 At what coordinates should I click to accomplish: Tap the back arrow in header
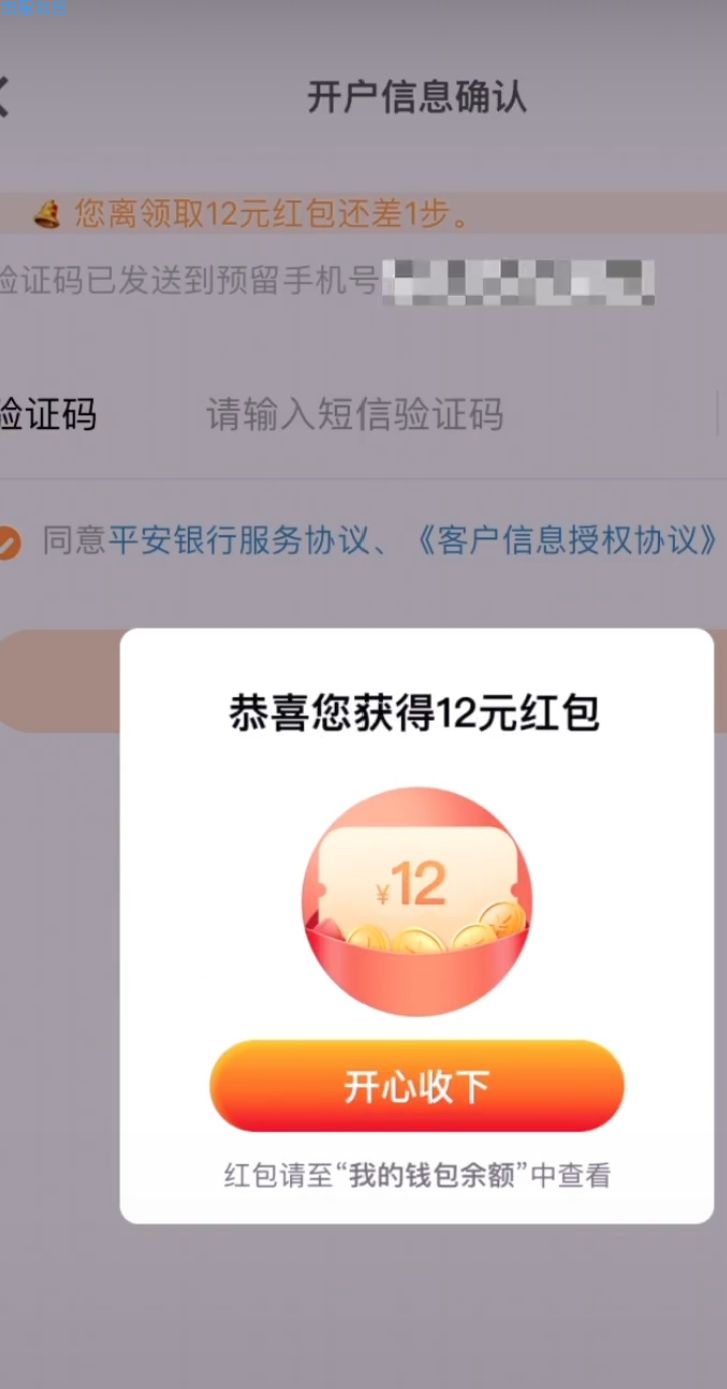pos(3,97)
